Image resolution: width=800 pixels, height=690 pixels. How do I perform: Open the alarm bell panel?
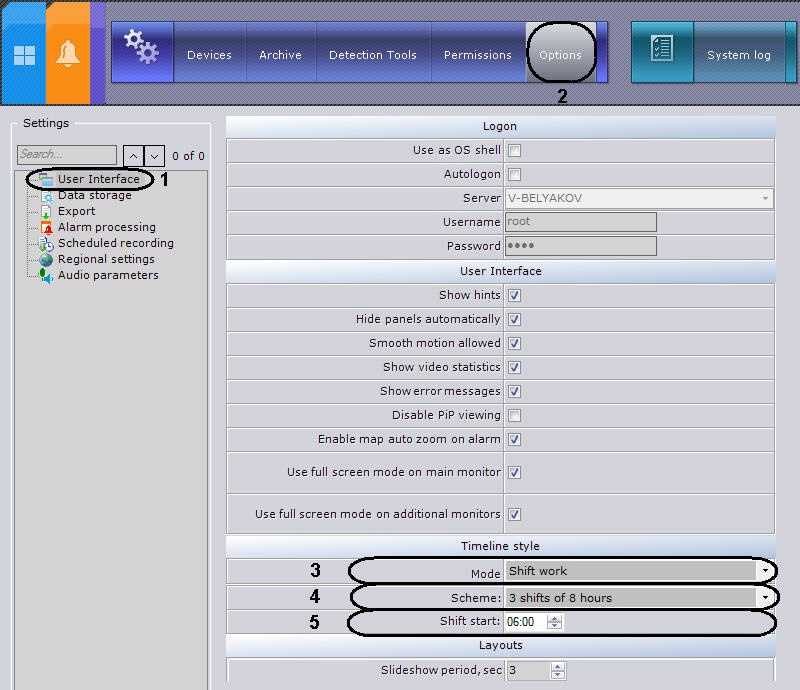pos(68,54)
